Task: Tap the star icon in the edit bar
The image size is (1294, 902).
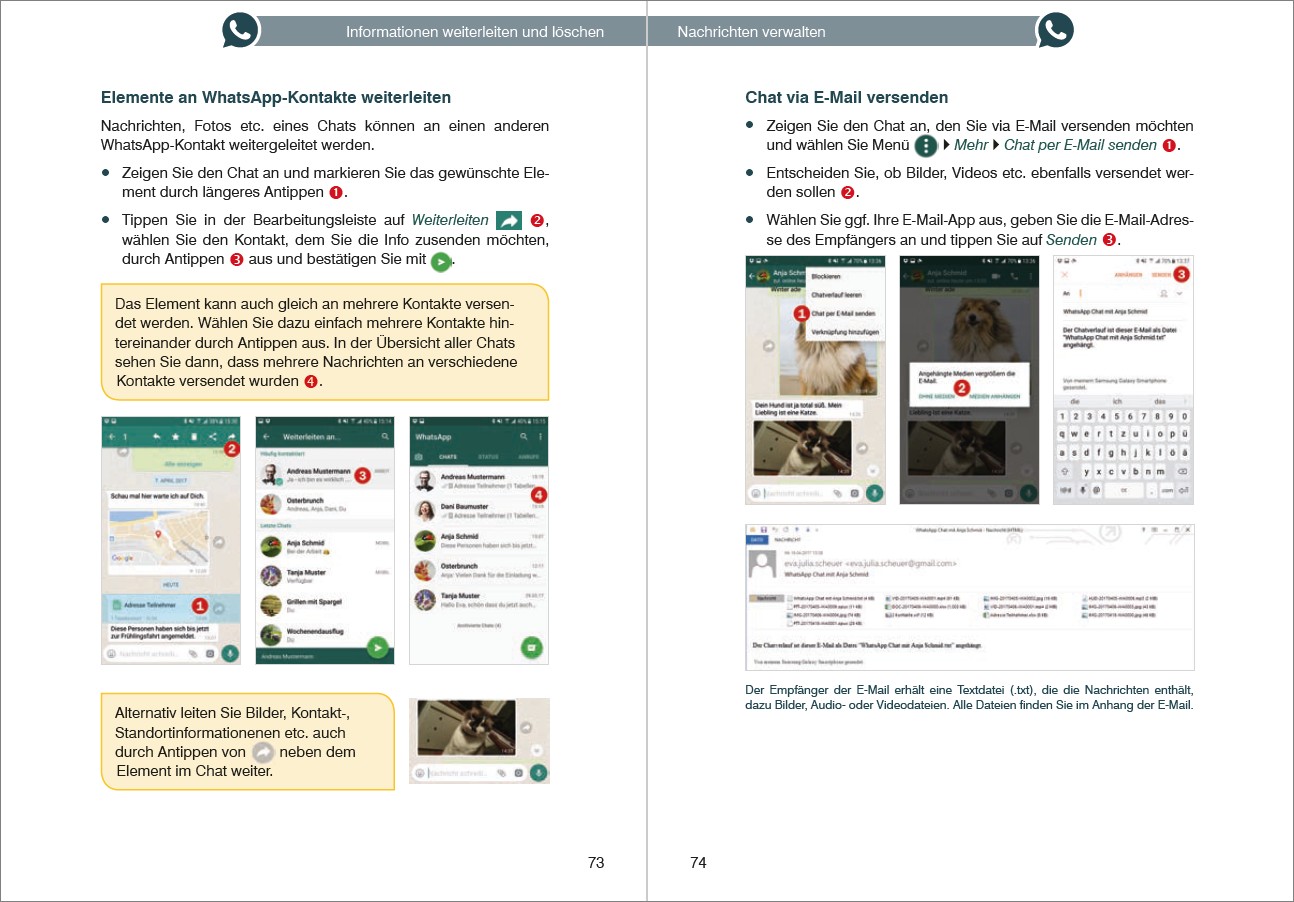Action: pyautogui.click(x=175, y=437)
